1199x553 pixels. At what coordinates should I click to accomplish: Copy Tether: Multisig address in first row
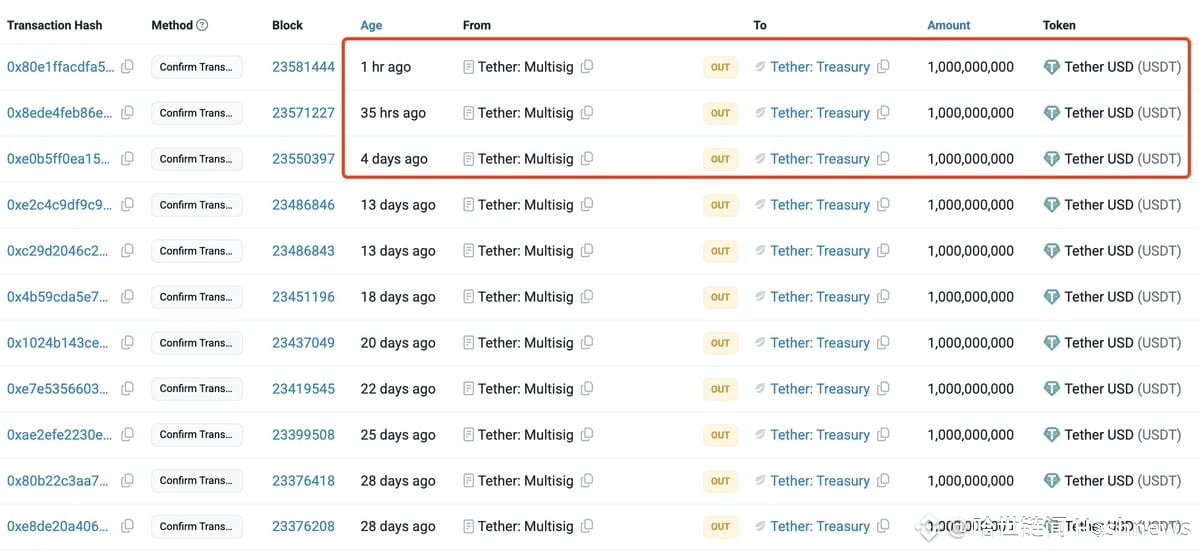(x=587, y=67)
